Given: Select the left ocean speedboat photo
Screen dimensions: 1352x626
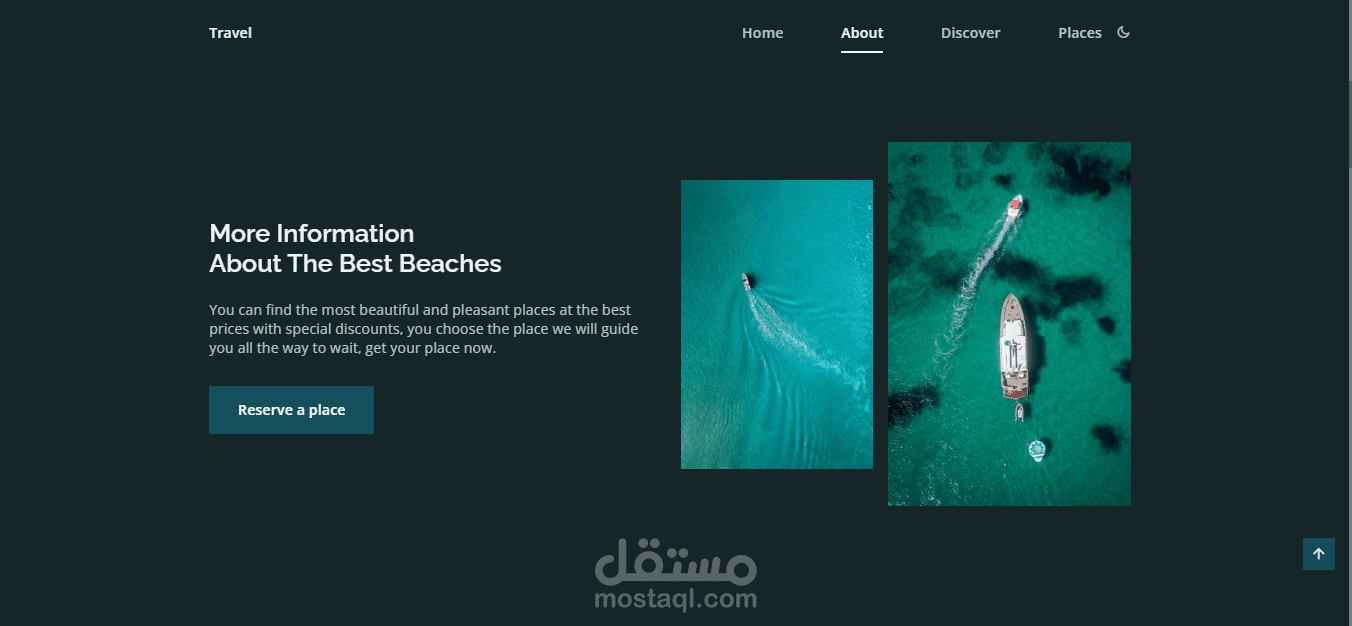Looking at the screenshot, I should [777, 324].
